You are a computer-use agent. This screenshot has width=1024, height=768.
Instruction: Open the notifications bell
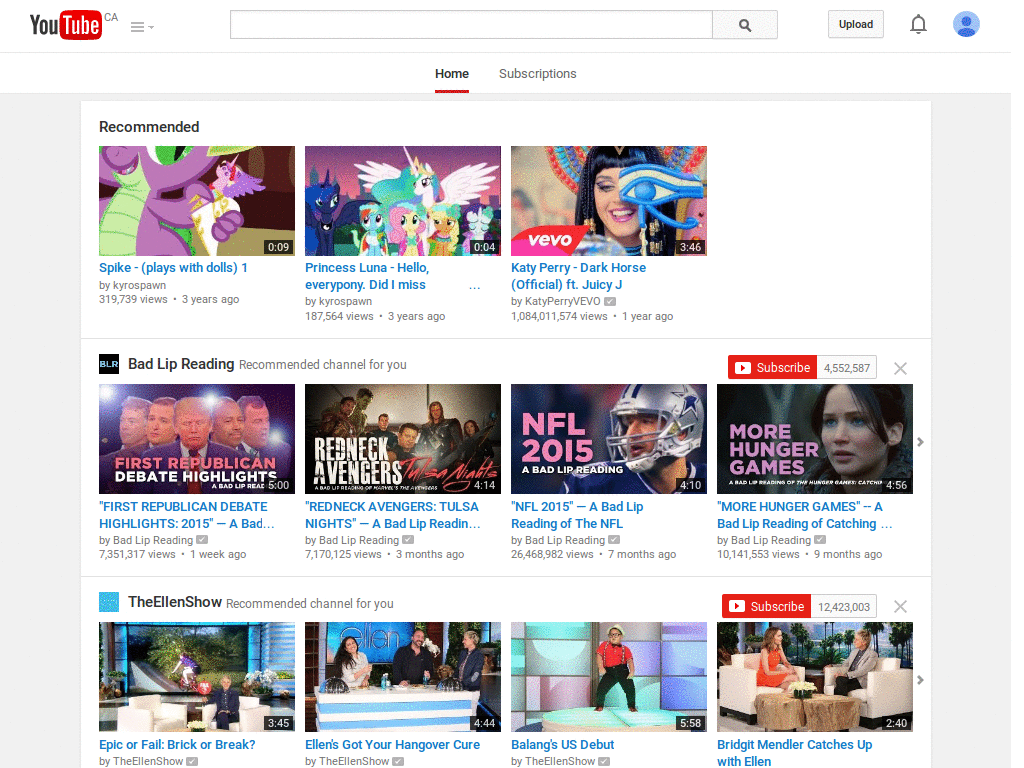pos(918,24)
